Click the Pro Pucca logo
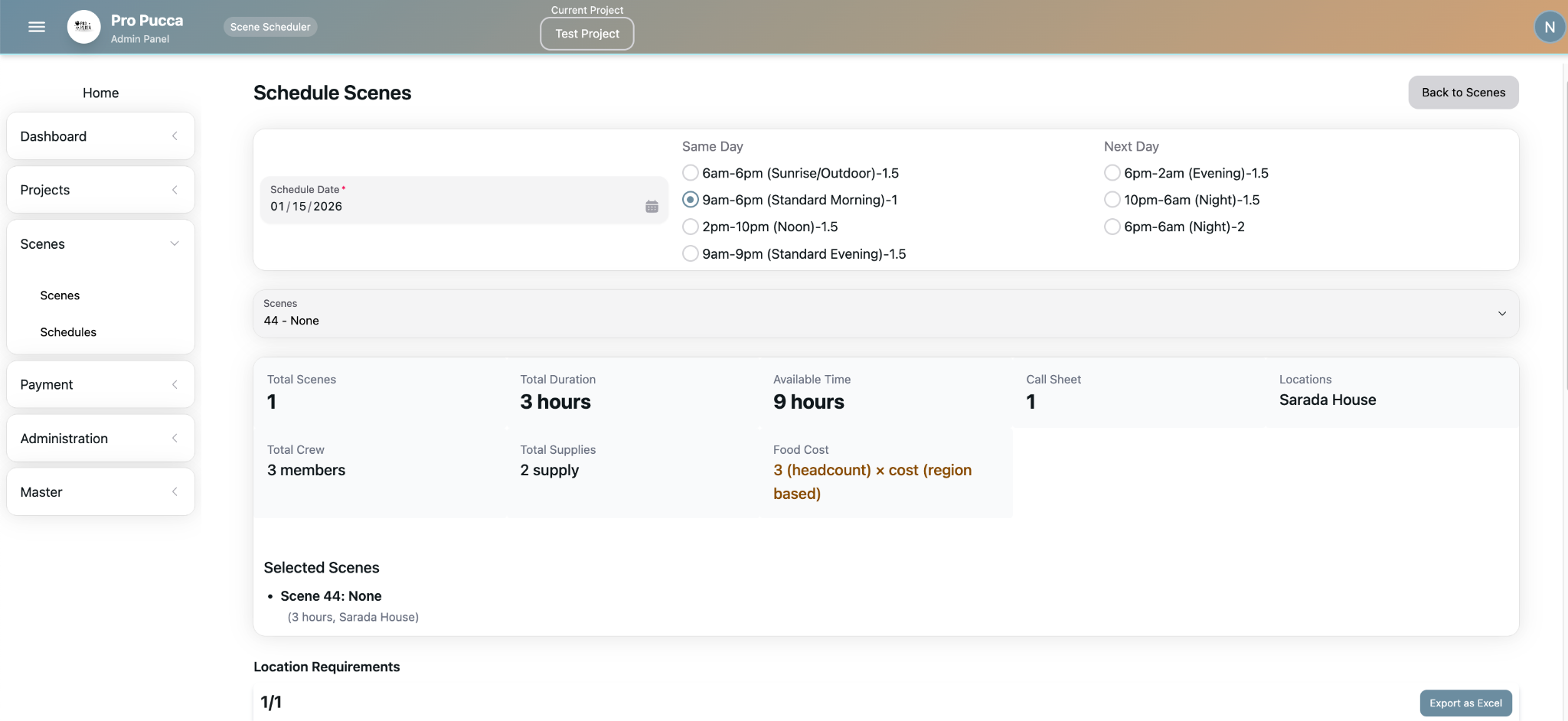The image size is (1568, 721). 84,28
